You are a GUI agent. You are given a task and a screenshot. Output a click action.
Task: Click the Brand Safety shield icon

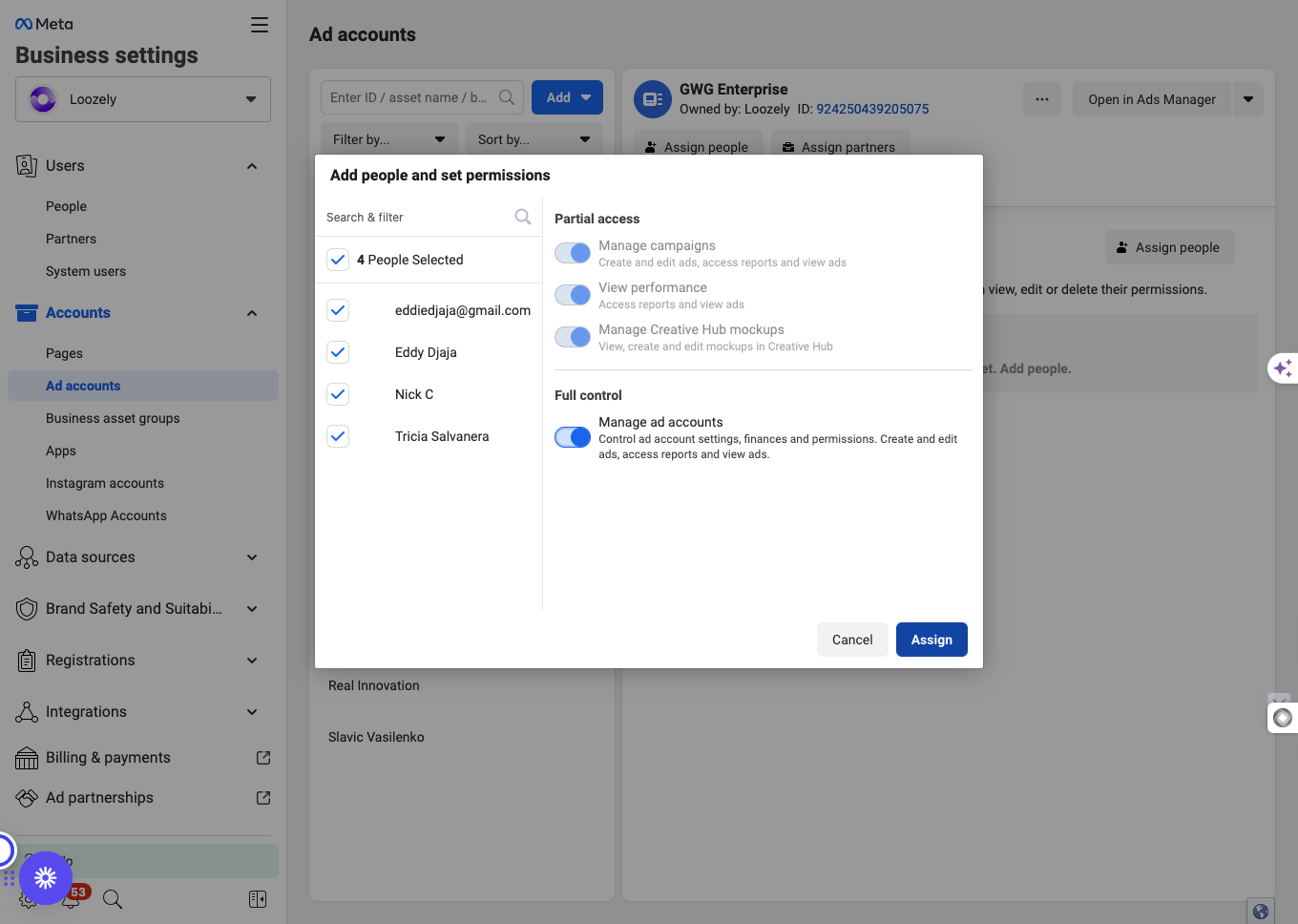pos(27,609)
